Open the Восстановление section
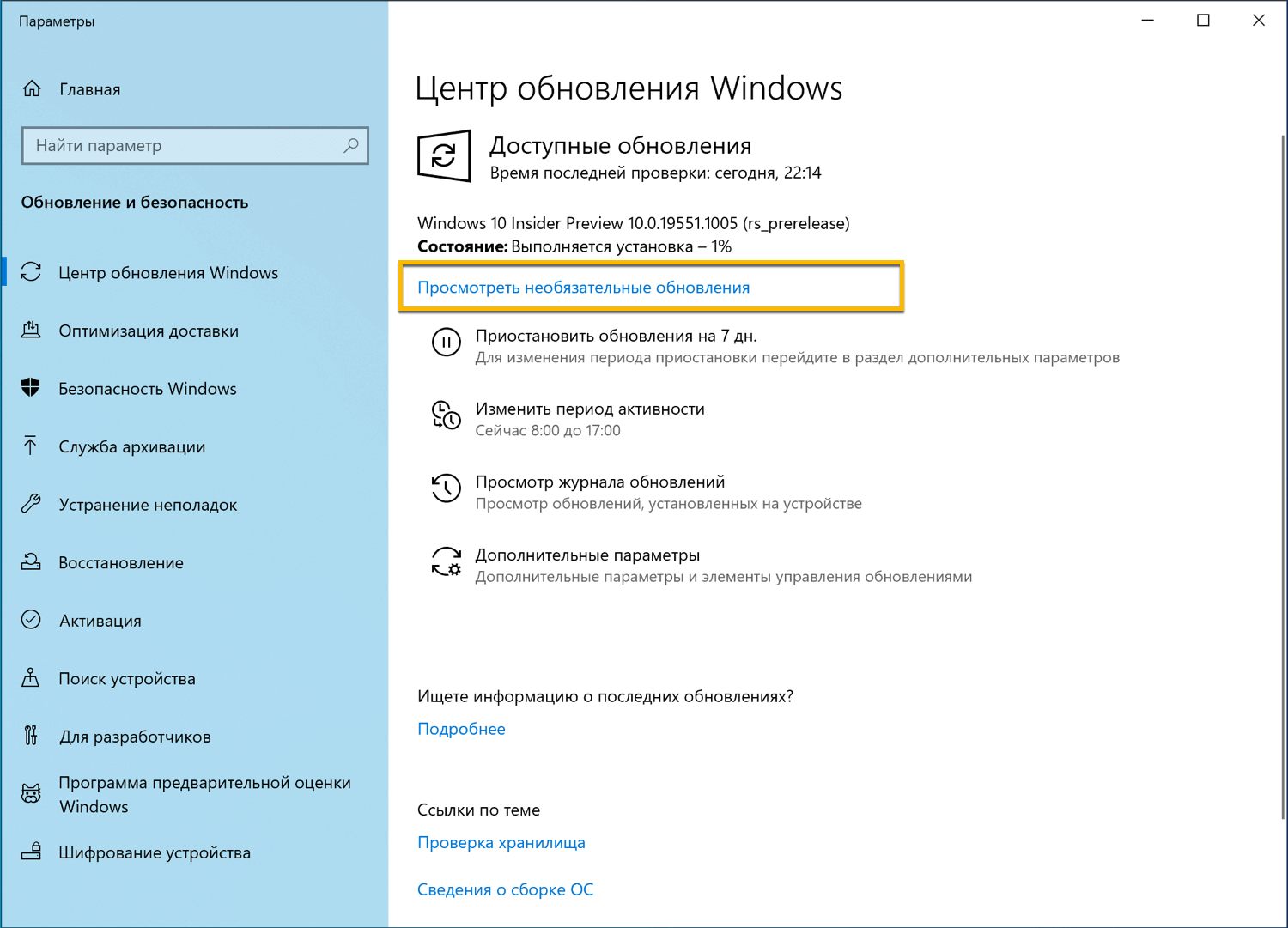This screenshot has height=928, width=1288. click(120, 562)
